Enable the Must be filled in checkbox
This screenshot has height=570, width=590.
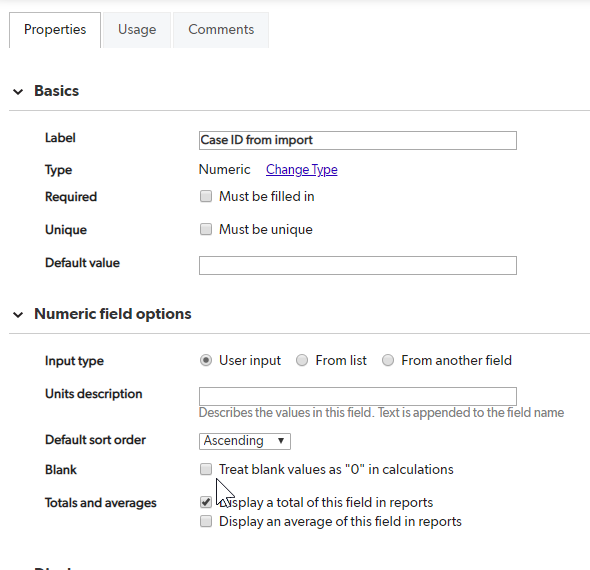pos(206,196)
